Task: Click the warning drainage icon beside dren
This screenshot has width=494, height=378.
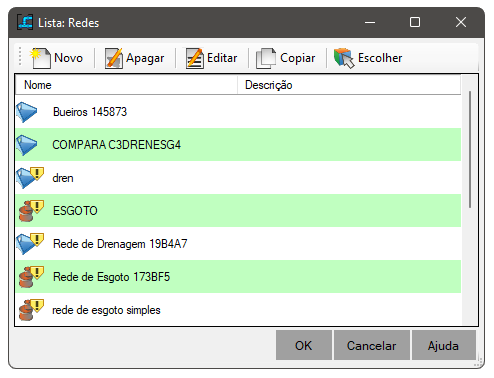Action: 30,178
